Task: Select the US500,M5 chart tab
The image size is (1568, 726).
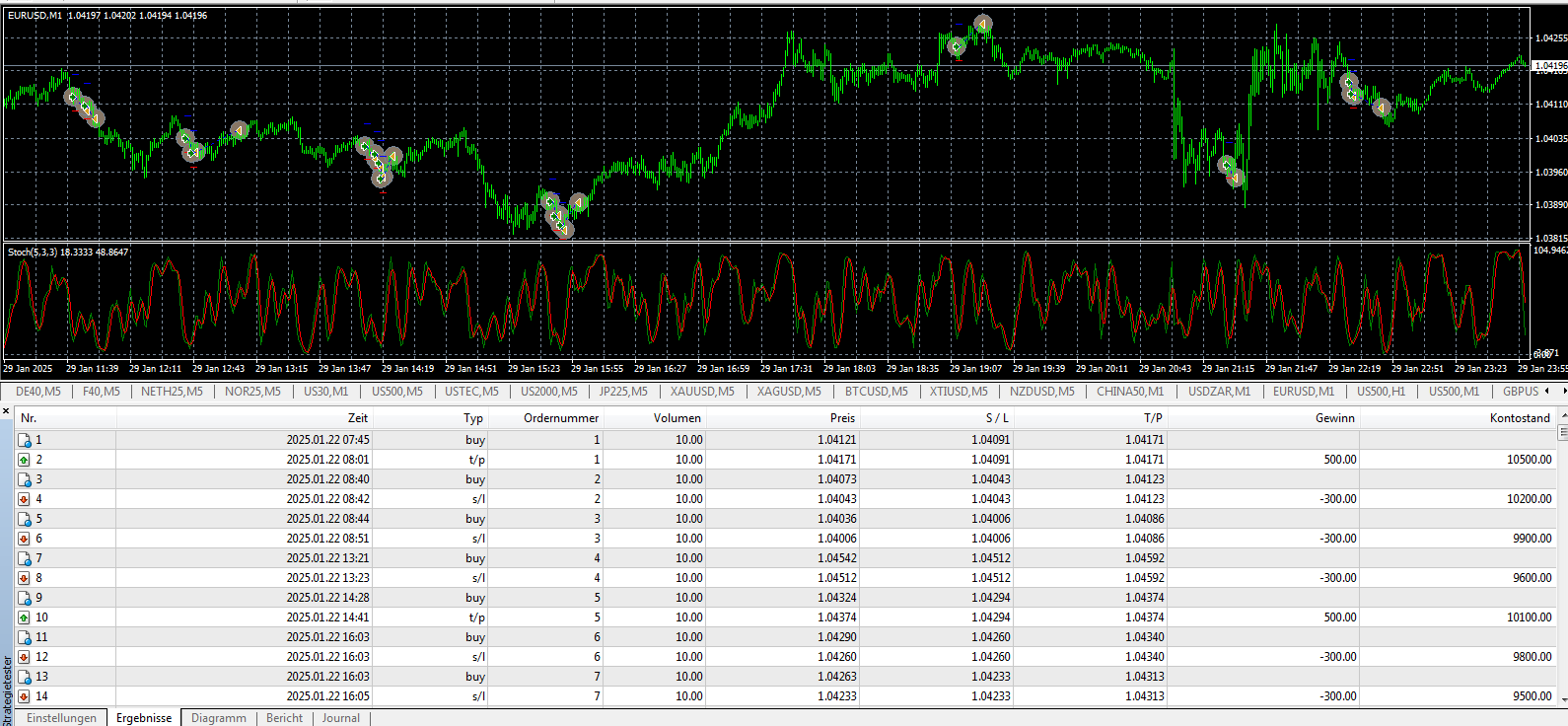Action: click(x=397, y=392)
